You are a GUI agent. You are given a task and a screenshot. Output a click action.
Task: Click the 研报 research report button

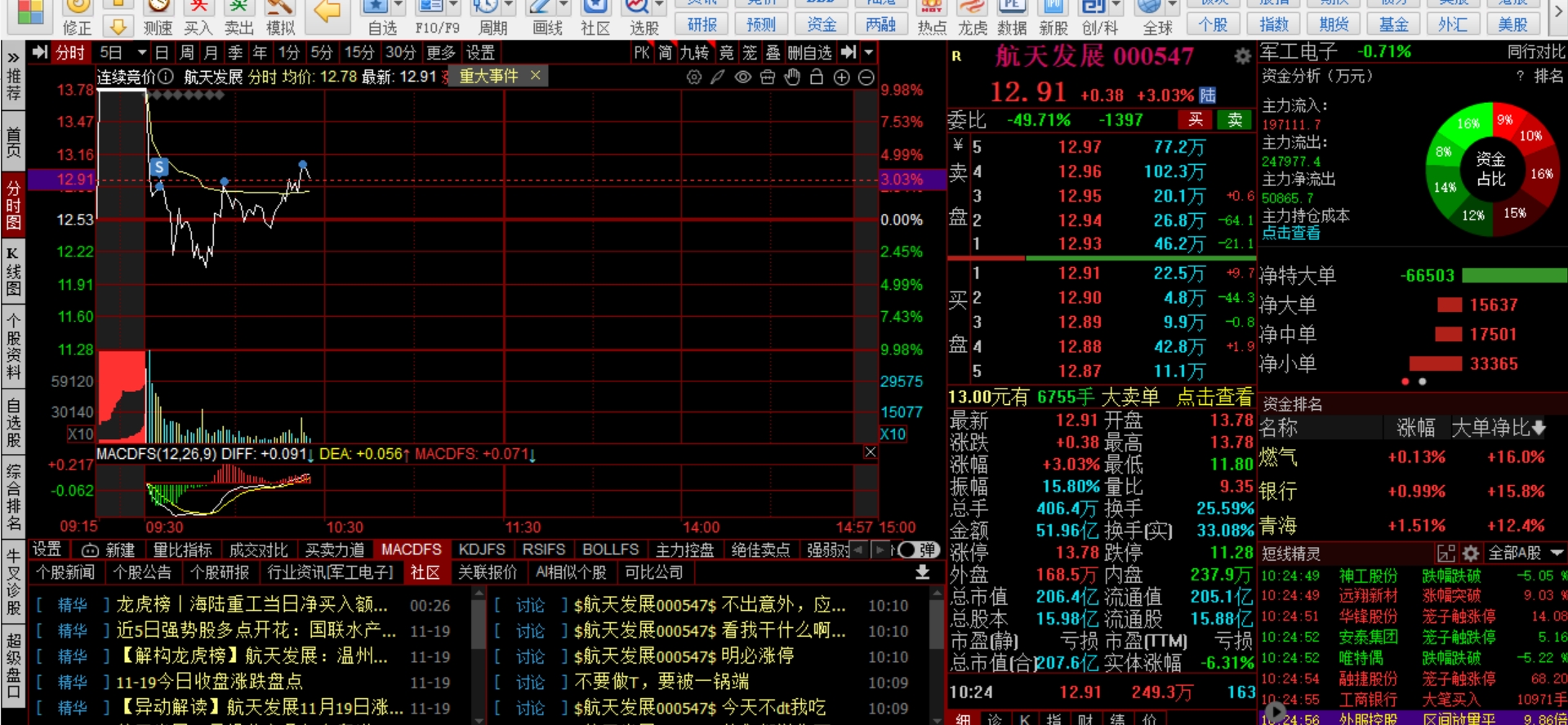702,24
